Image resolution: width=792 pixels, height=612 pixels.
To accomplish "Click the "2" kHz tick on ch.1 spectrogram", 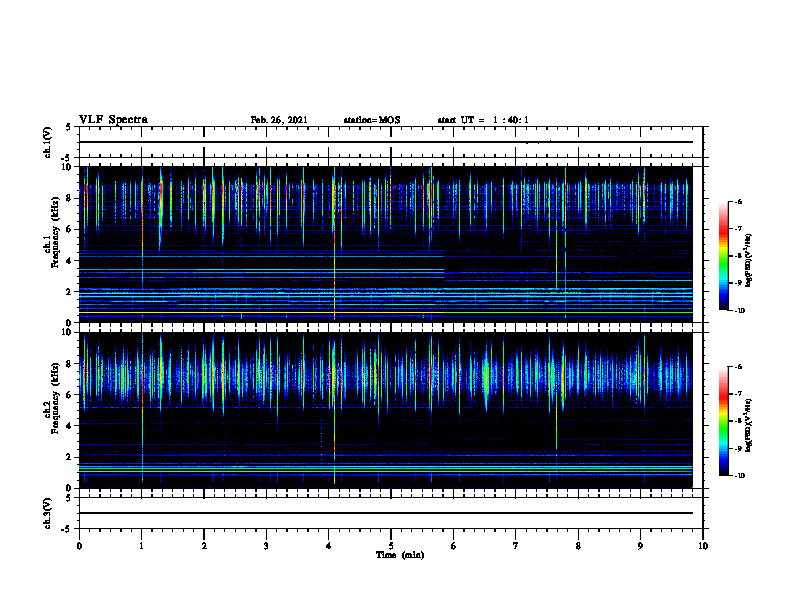I will 69,292.
